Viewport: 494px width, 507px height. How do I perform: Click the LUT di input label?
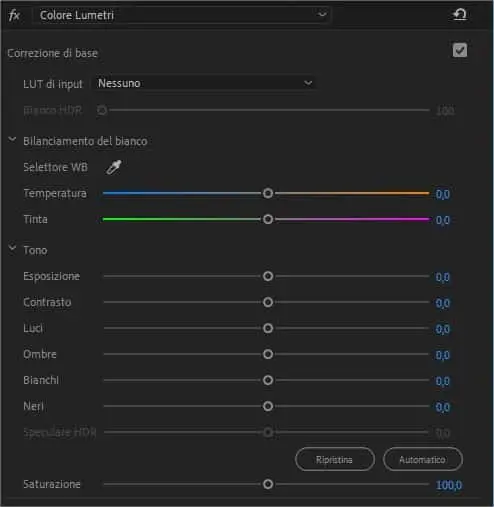(x=53, y=84)
